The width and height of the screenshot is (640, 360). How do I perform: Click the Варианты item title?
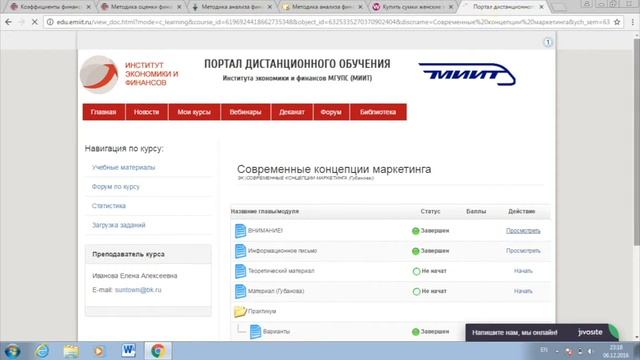pos(276,331)
